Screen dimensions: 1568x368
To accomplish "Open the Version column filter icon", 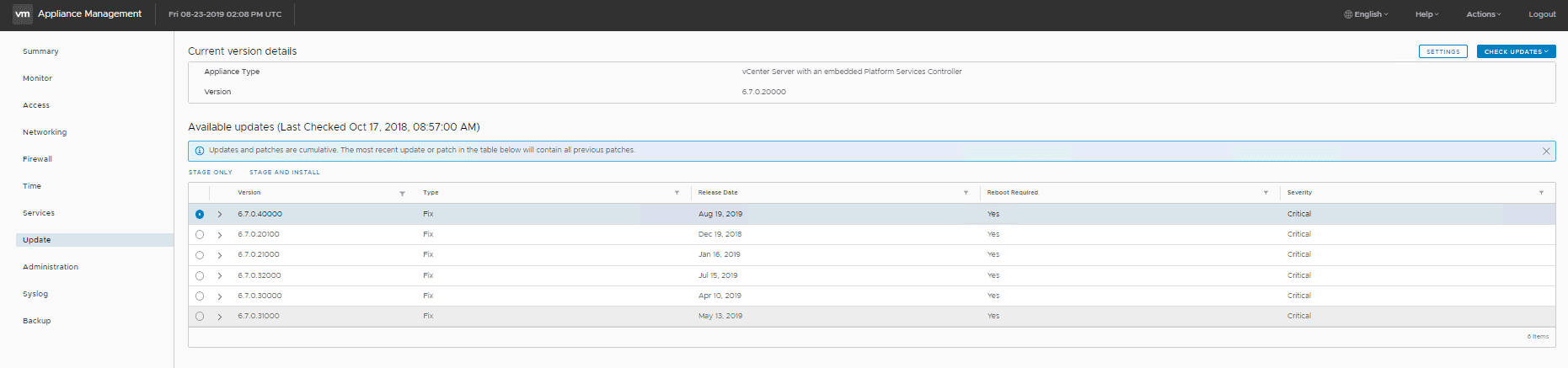I will click(x=402, y=194).
